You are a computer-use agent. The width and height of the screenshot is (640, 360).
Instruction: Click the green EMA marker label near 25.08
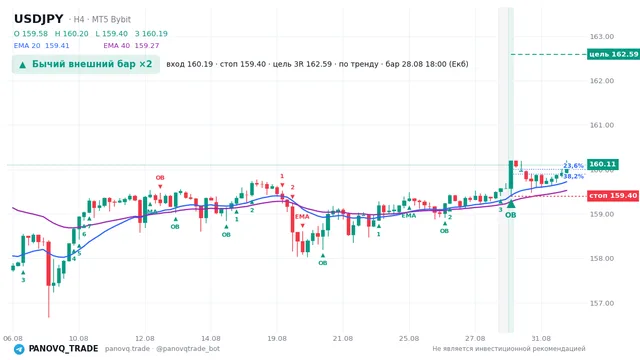409,216
